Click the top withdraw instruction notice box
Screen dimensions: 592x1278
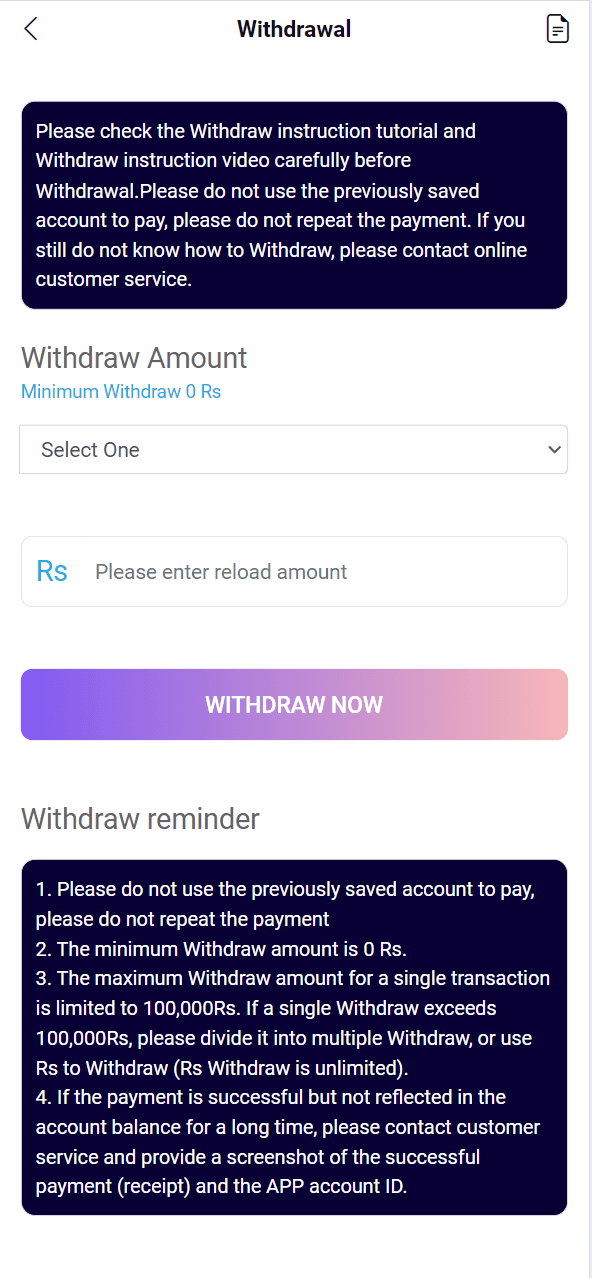point(294,205)
